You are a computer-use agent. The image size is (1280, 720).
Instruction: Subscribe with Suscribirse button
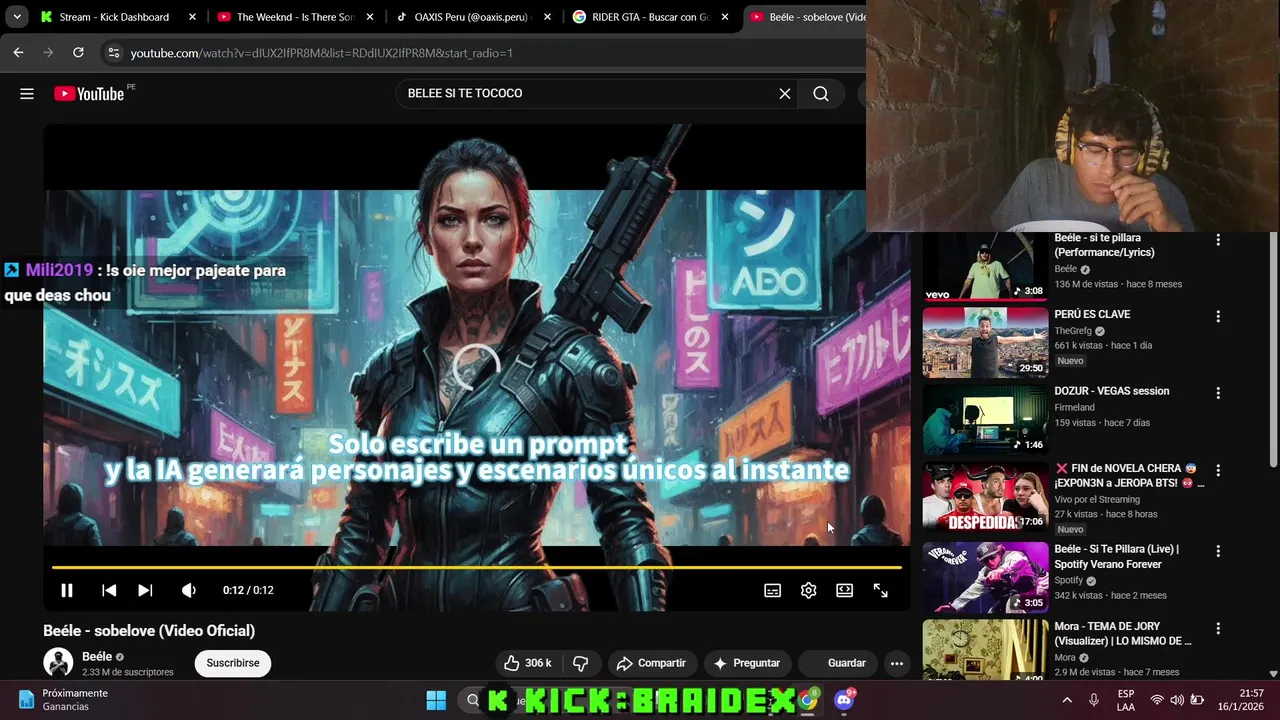[233, 663]
